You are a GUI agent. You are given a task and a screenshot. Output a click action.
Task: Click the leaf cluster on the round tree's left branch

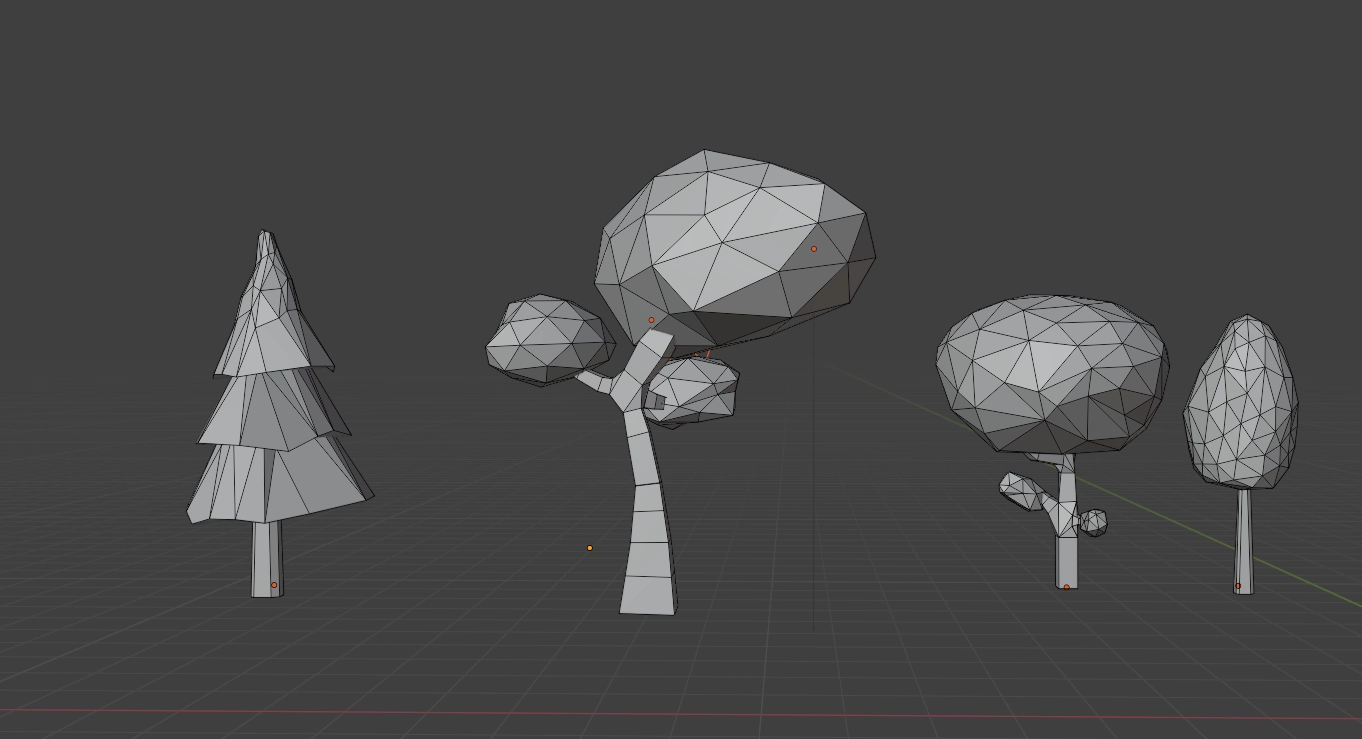[1020, 490]
